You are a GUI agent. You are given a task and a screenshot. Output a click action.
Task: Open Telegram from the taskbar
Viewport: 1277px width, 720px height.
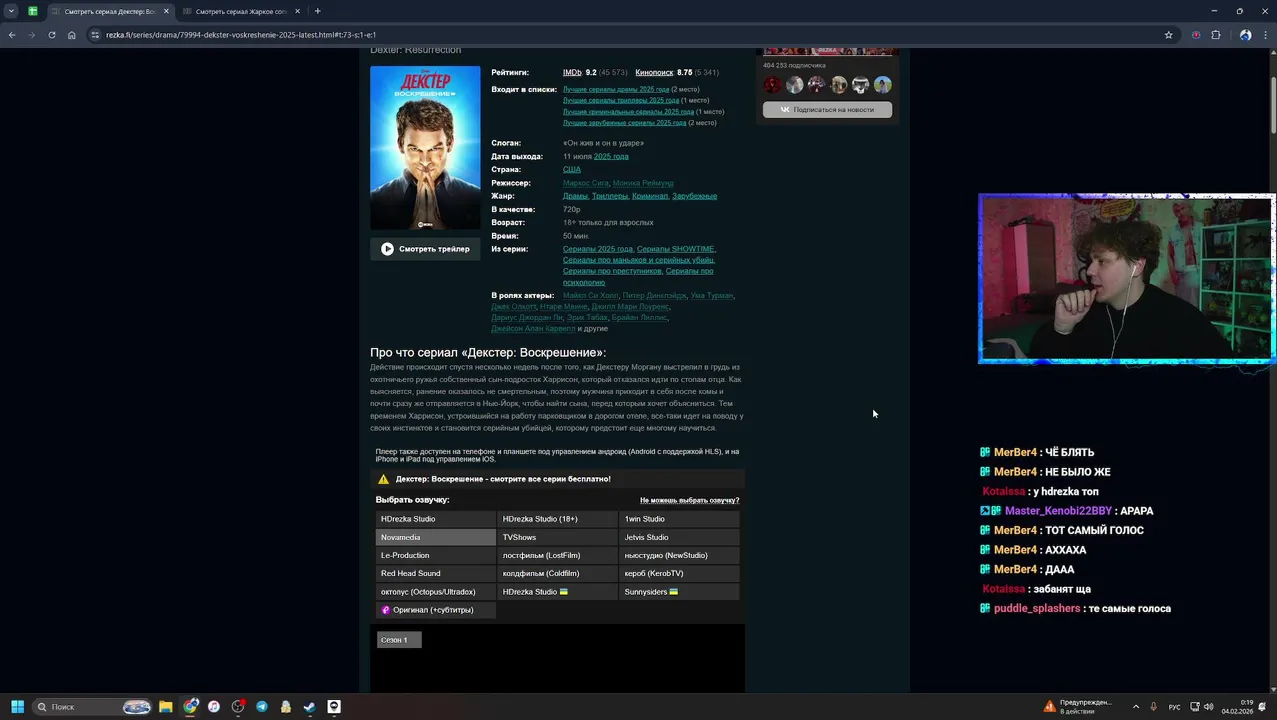click(x=262, y=707)
